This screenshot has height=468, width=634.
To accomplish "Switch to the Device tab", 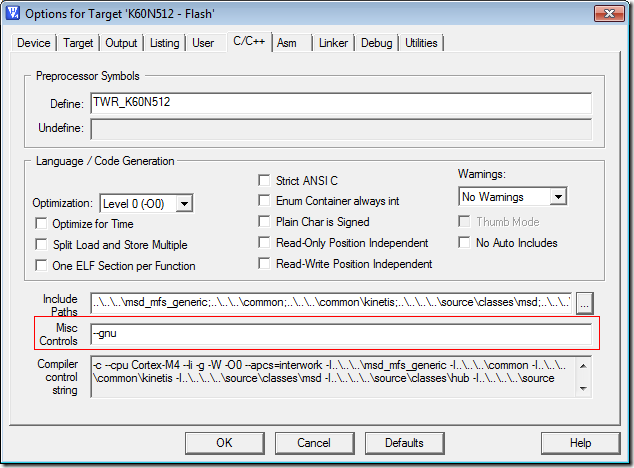I will (x=34, y=43).
